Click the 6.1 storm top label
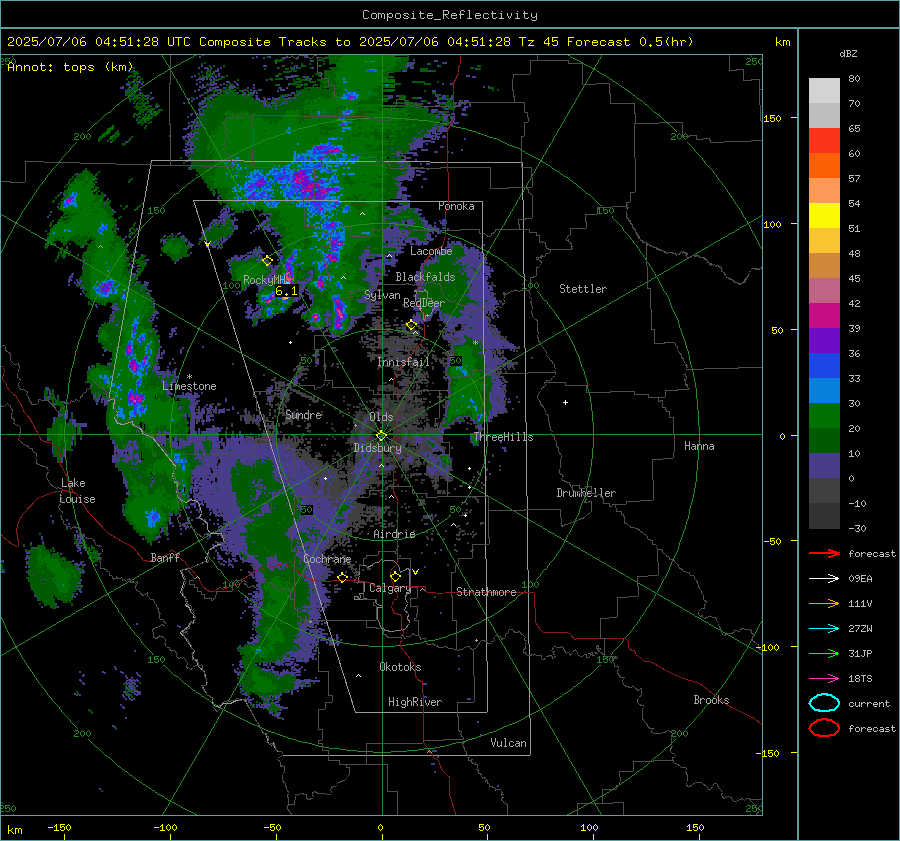This screenshot has width=900, height=841. (x=286, y=291)
